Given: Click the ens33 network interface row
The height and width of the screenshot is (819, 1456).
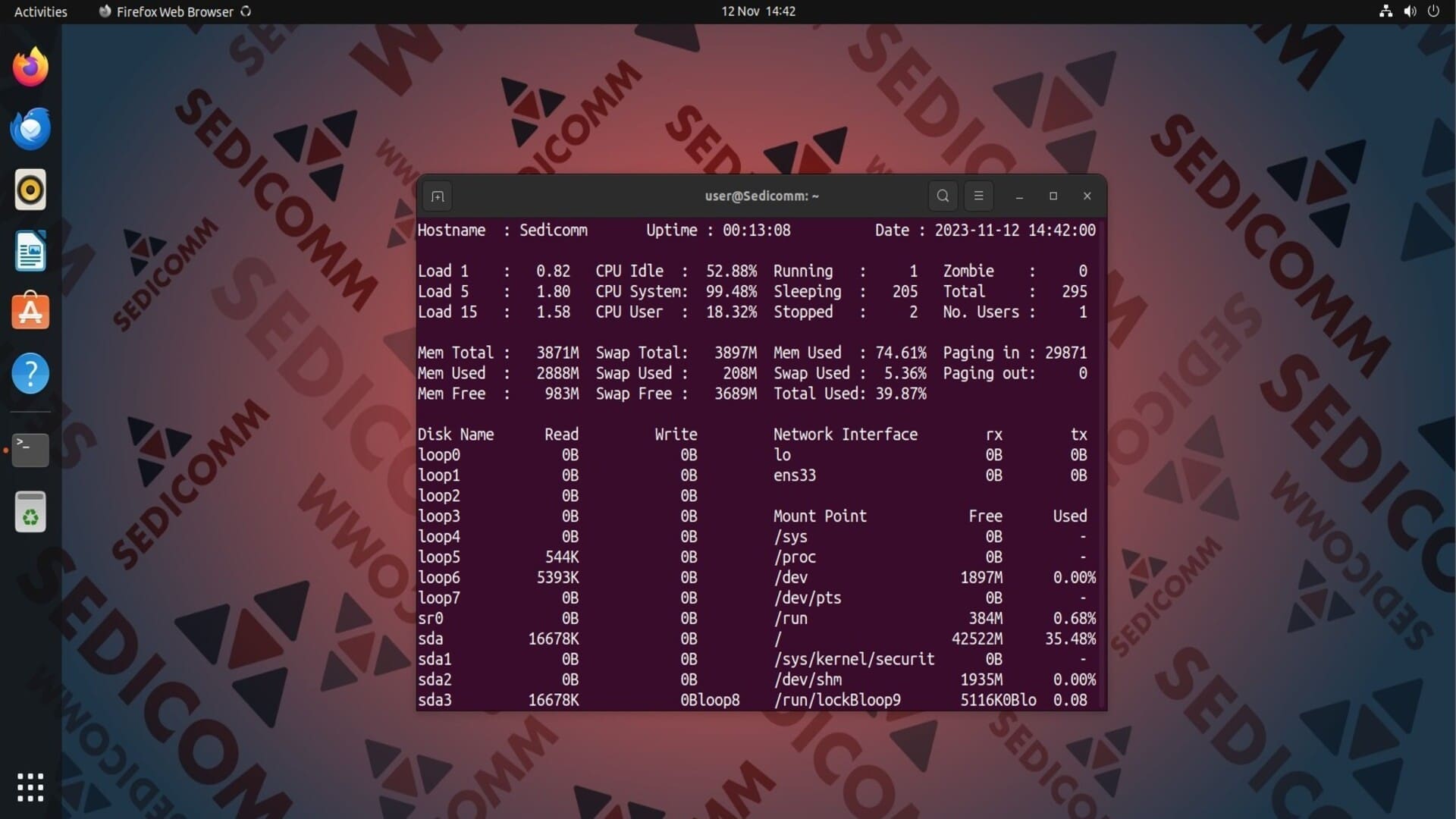Looking at the screenshot, I should 795,475.
